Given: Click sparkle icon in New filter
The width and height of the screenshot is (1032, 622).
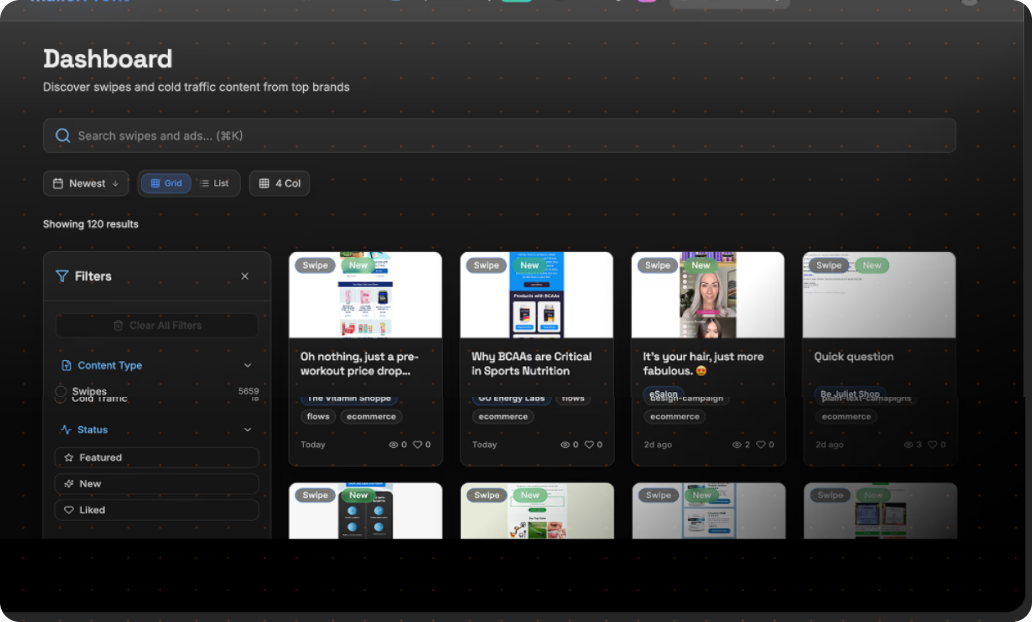Looking at the screenshot, I should click(x=68, y=484).
